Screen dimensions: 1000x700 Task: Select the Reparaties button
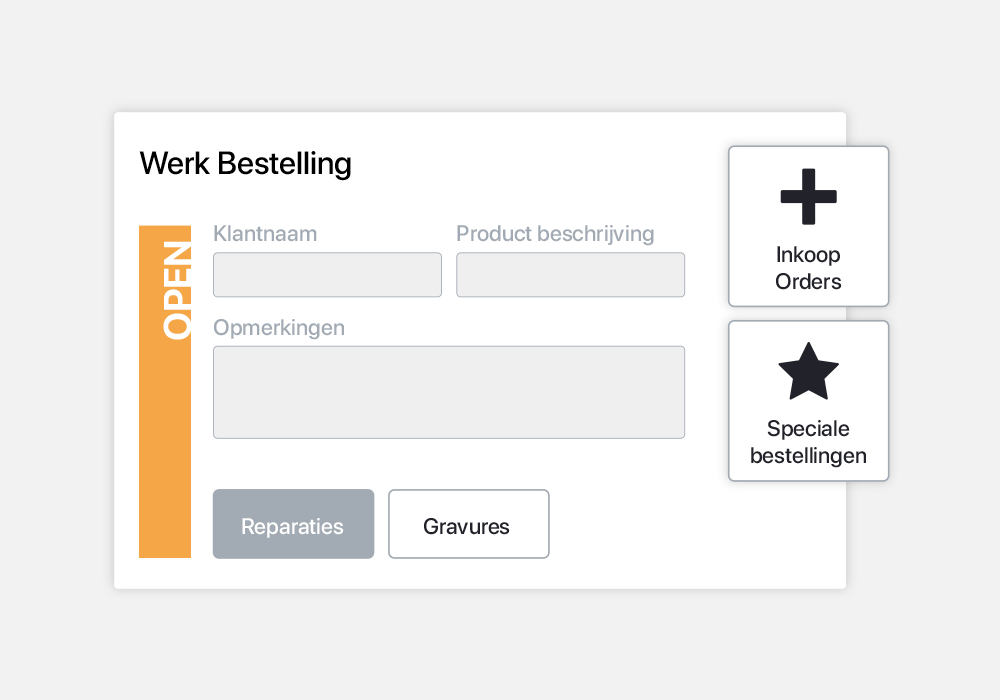[293, 524]
